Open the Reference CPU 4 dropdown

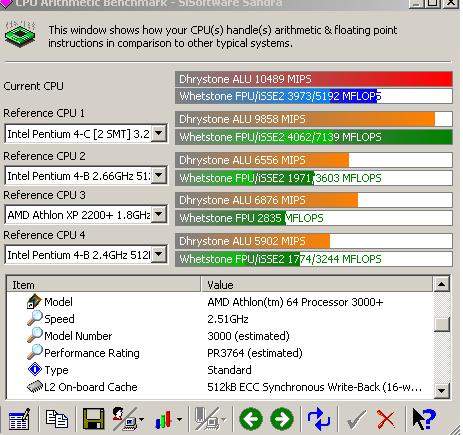coord(159,255)
